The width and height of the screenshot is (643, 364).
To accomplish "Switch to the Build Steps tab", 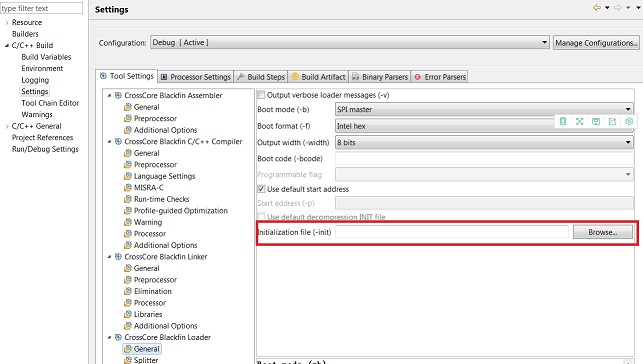I will pyautogui.click(x=261, y=77).
